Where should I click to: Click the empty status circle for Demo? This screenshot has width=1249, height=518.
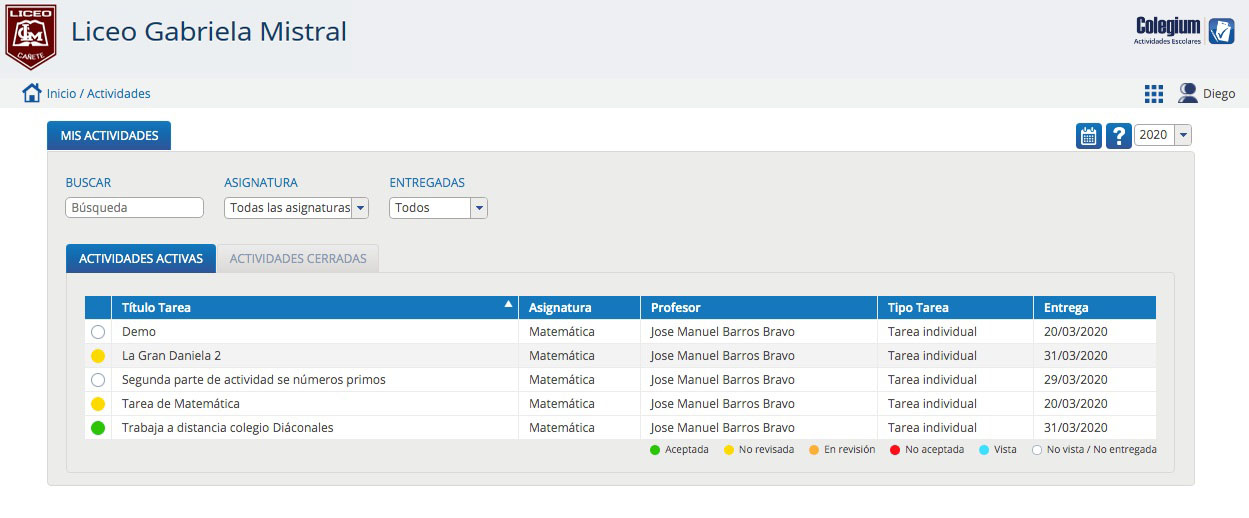98,332
